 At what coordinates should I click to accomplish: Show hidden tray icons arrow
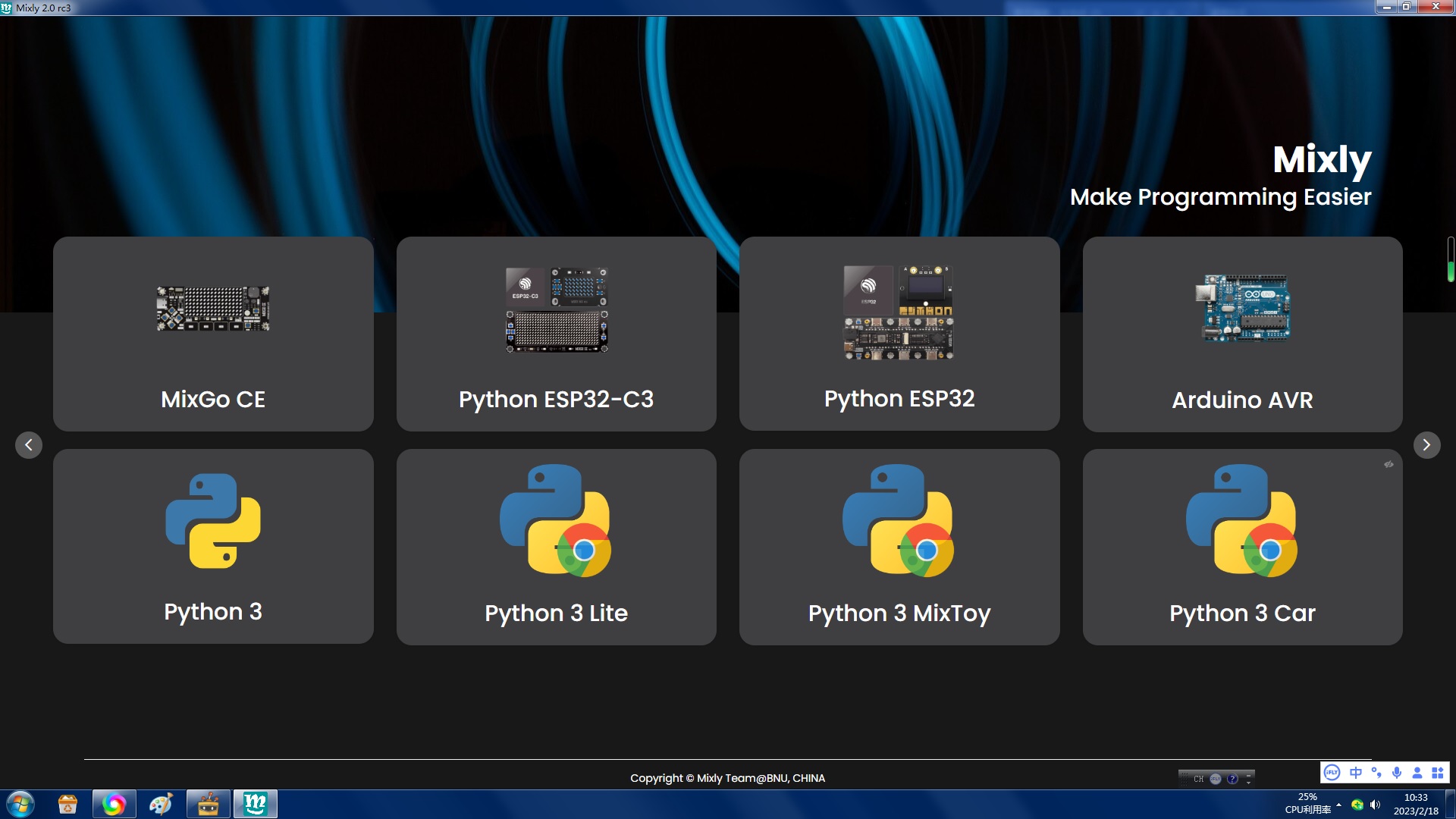(x=1339, y=805)
